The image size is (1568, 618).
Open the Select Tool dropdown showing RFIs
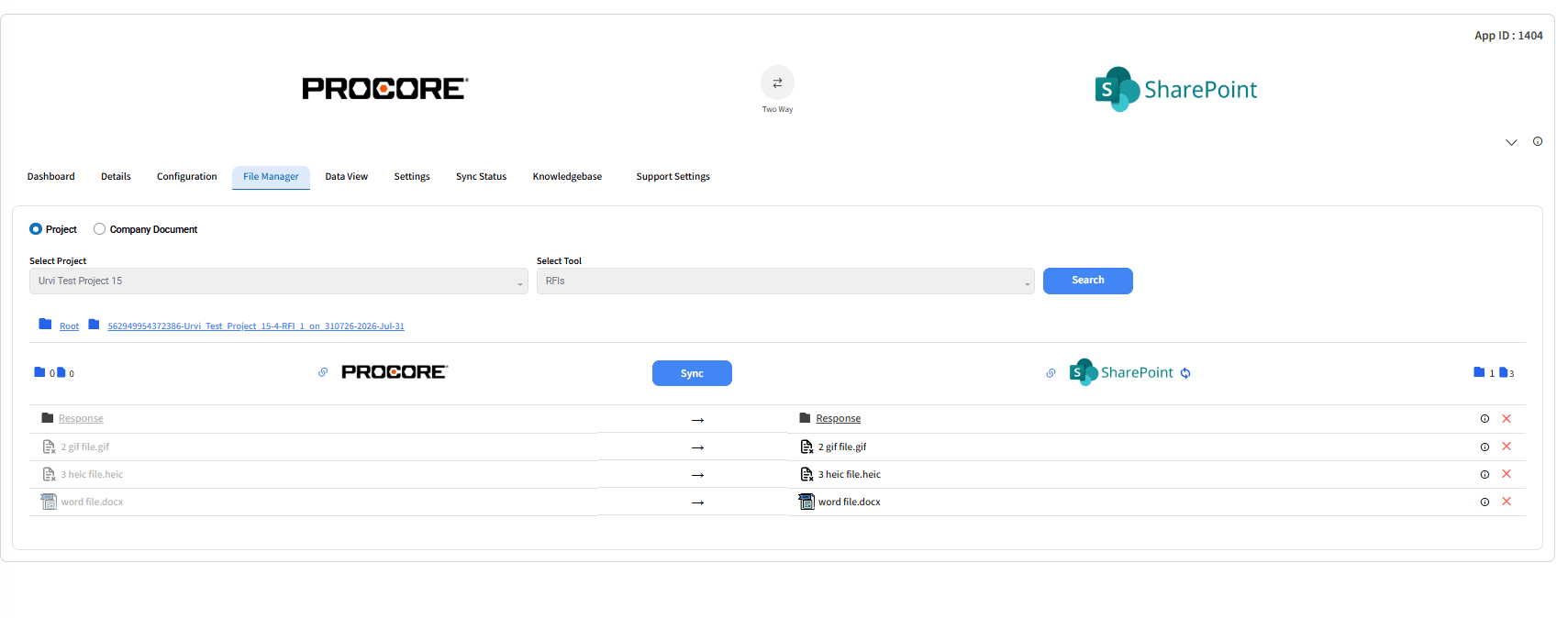coord(785,281)
